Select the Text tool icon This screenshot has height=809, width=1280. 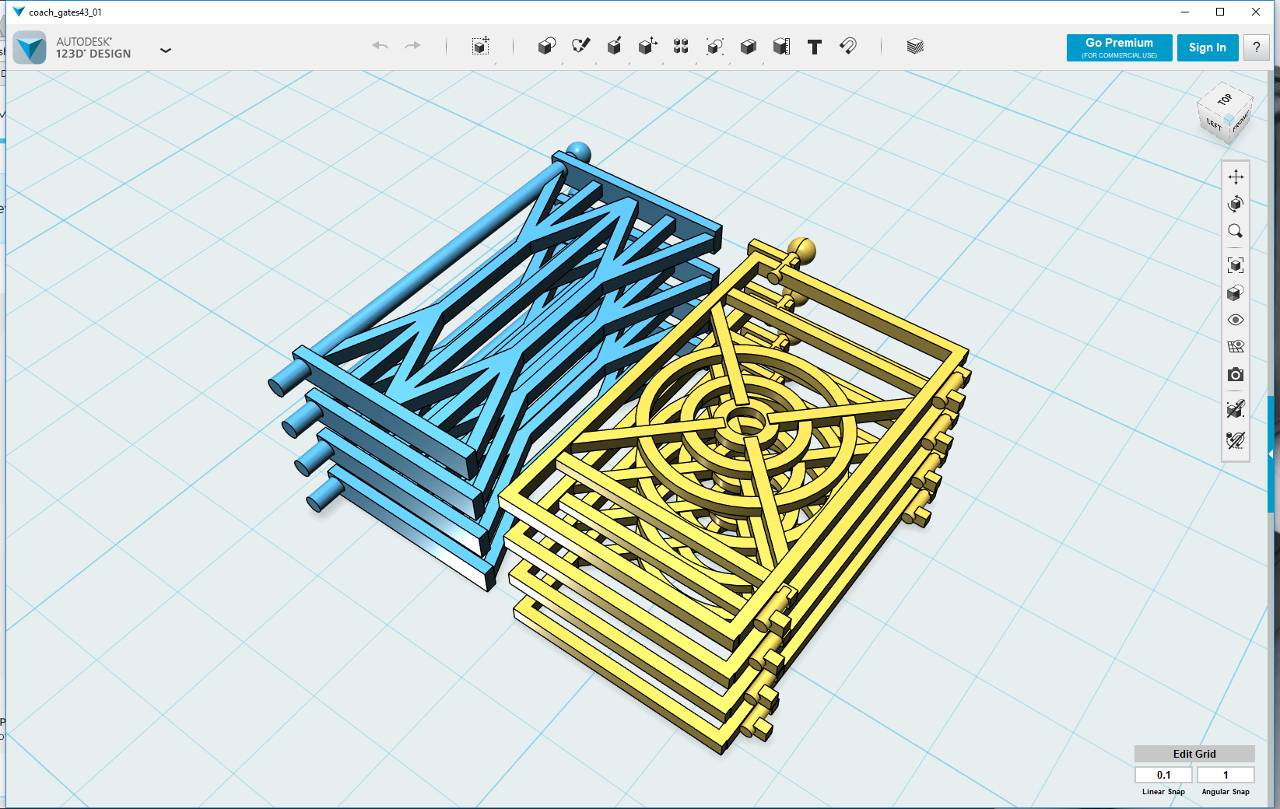[815, 46]
